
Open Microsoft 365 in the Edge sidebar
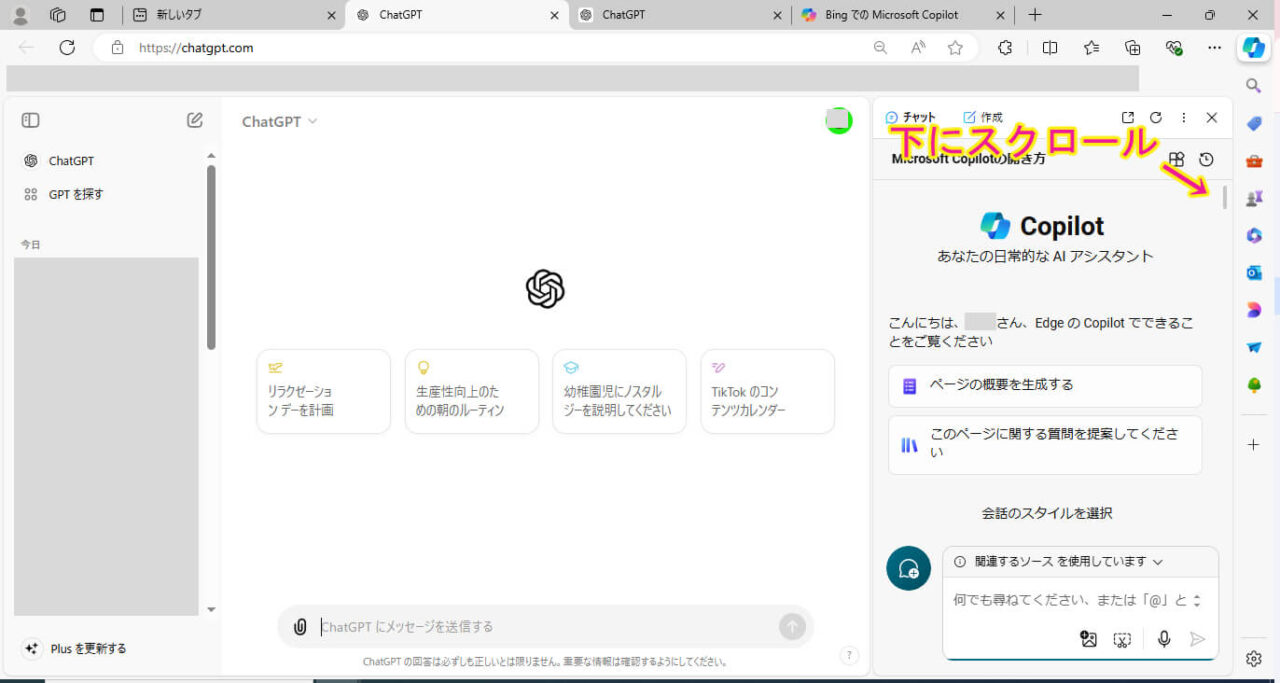(1254, 236)
